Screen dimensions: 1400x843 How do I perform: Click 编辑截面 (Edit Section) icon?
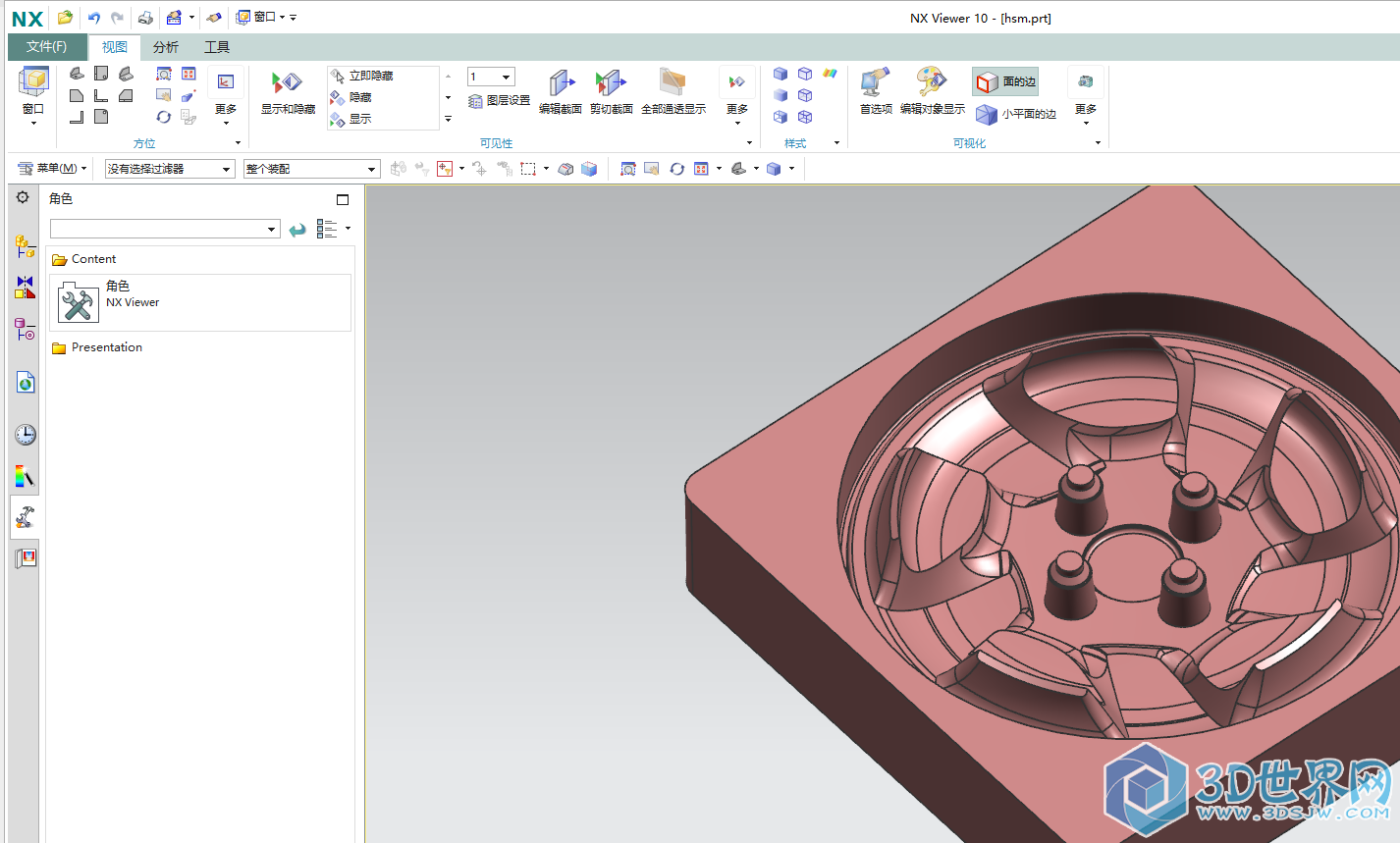561,82
